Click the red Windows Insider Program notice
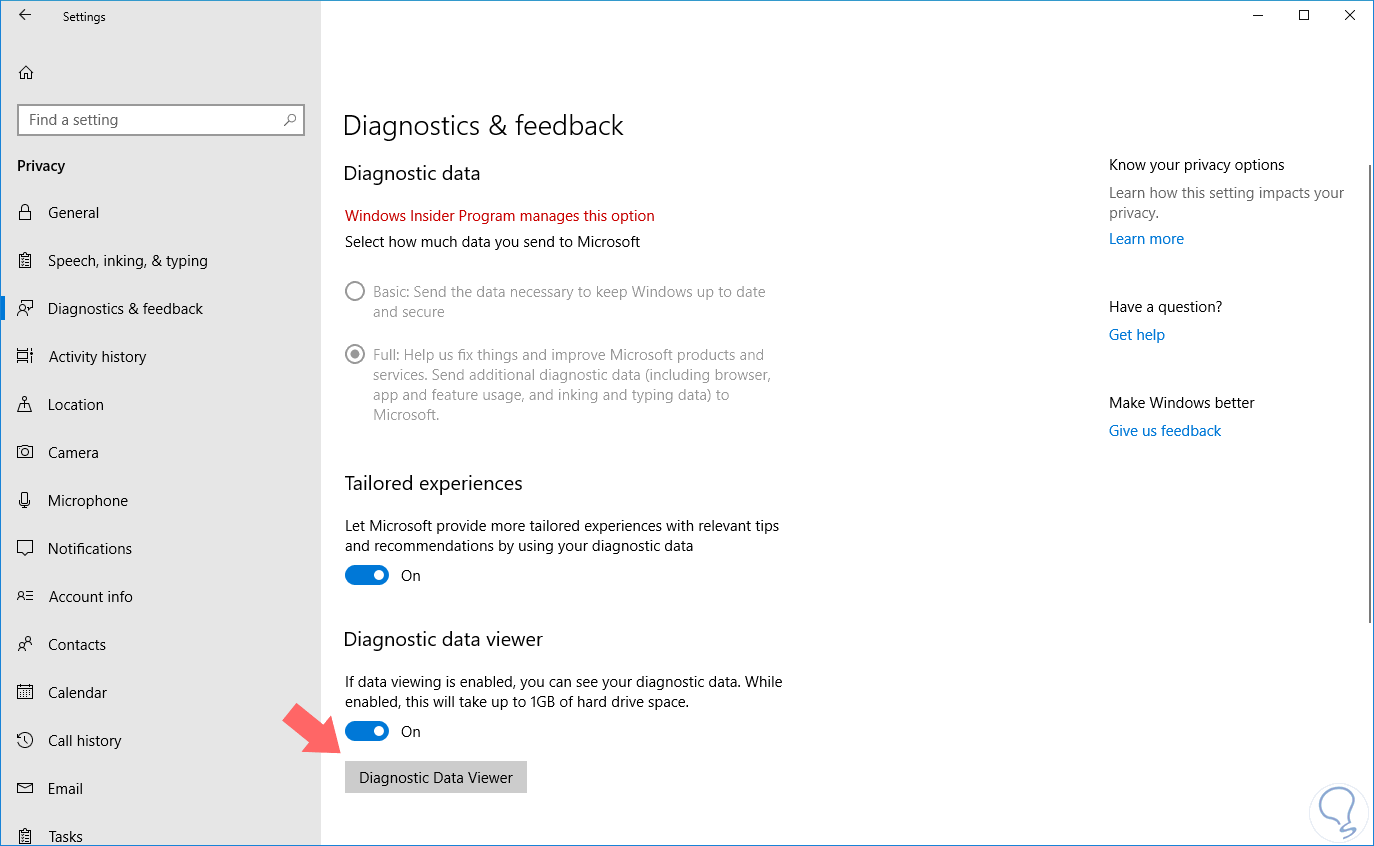 (500, 216)
